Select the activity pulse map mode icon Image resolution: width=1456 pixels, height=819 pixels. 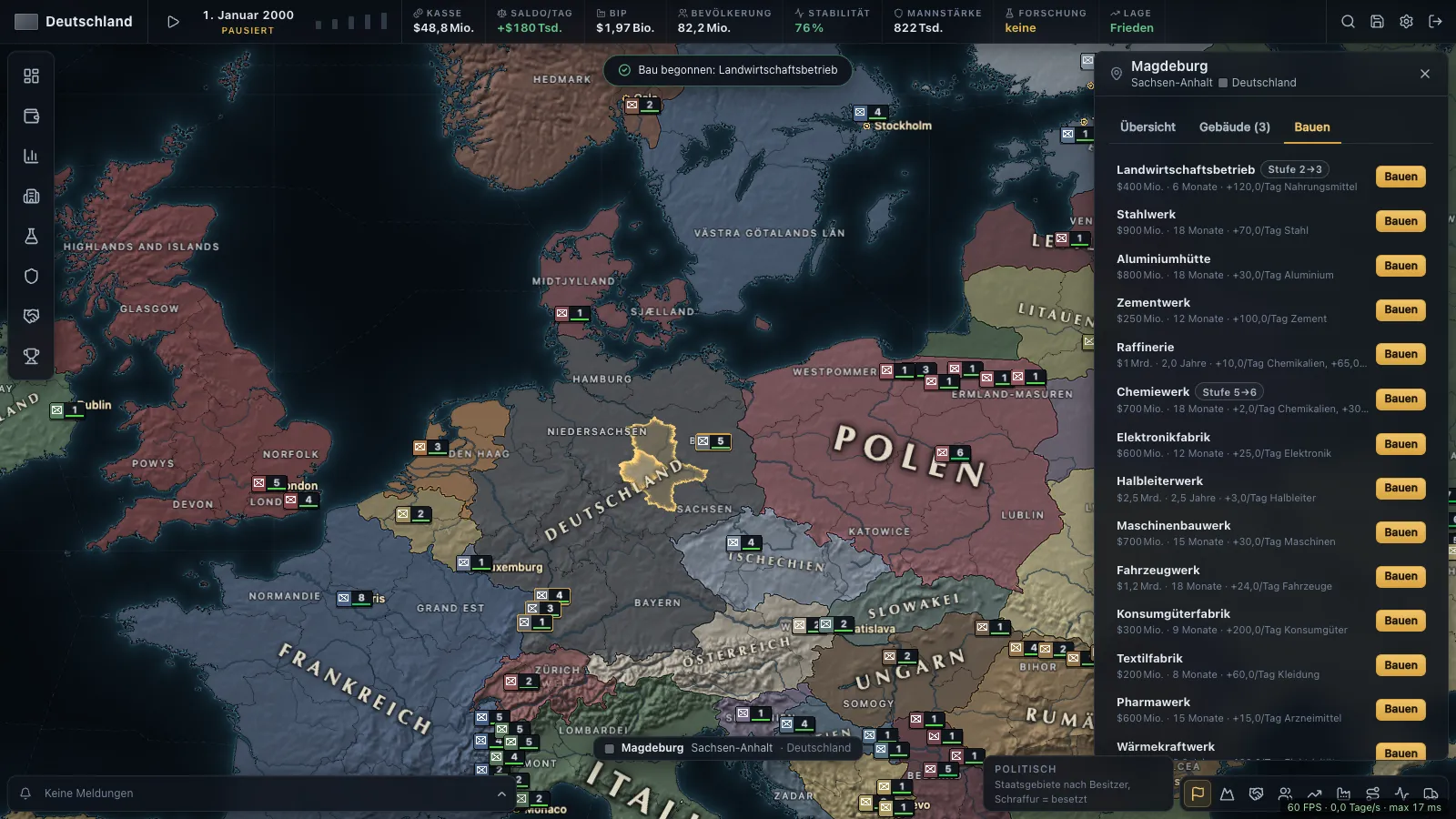click(x=1401, y=794)
